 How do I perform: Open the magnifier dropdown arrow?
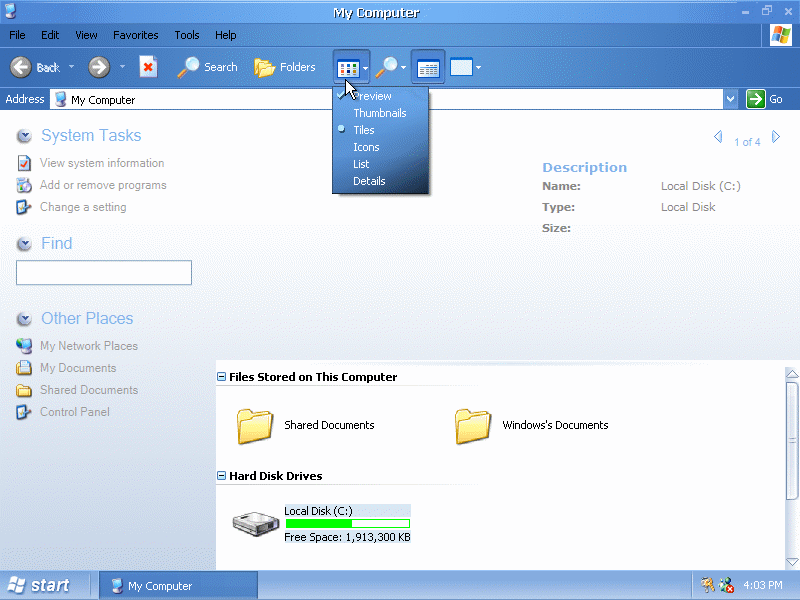click(403, 67)
